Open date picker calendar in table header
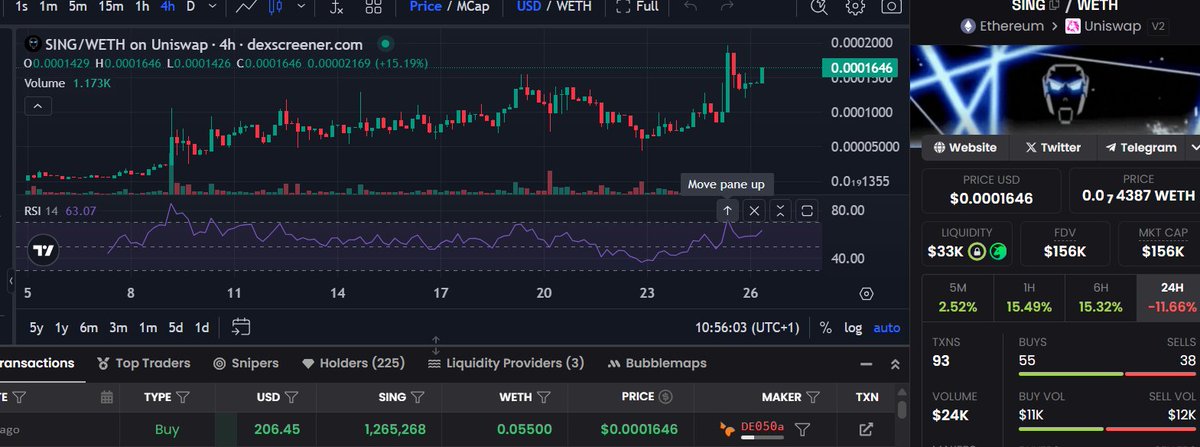Viewport: 1200px width, 447px height. coord(107,397)
